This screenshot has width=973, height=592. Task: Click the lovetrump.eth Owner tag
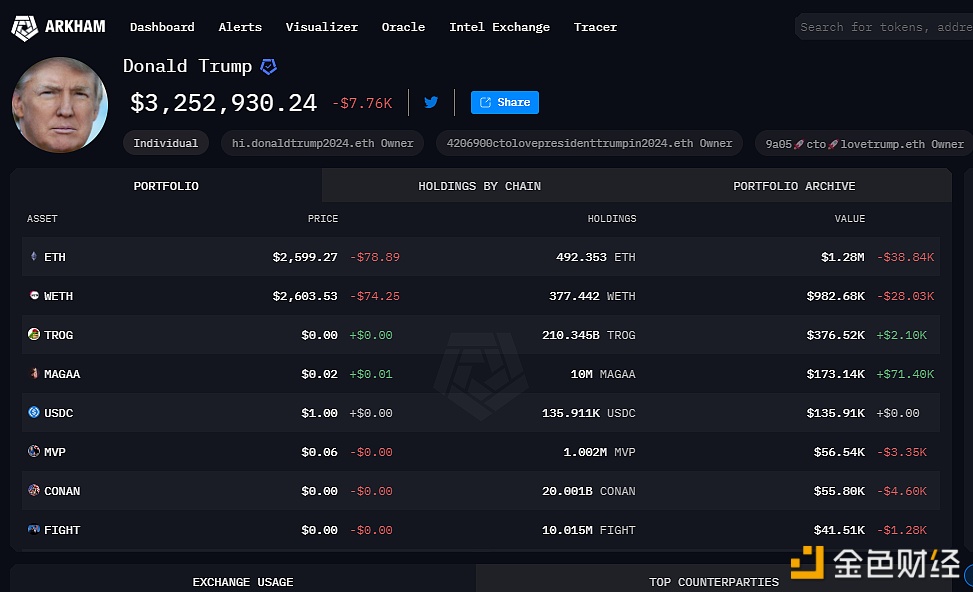pos(864,143)
